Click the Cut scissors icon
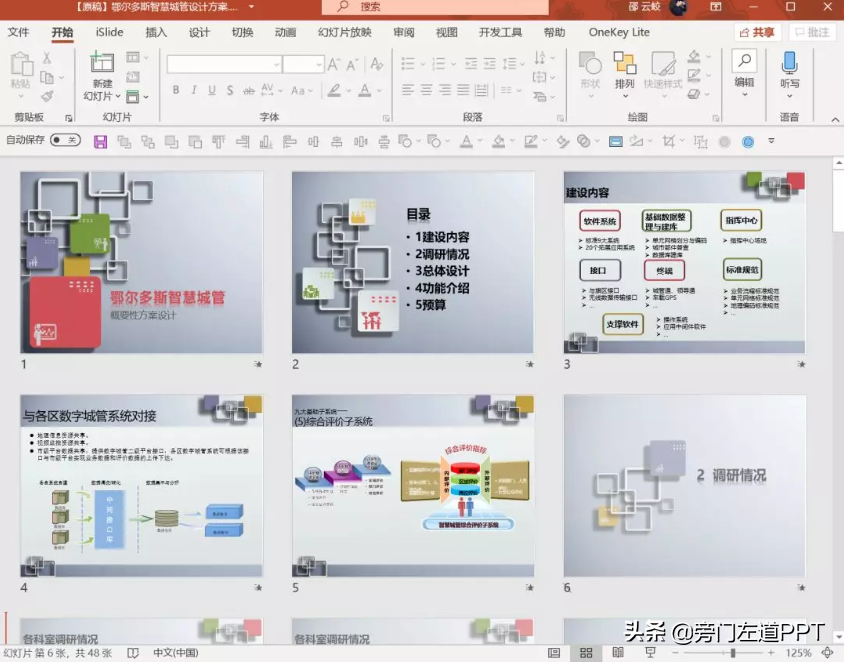Image resolution: width=844 pixels, height=662 pixels. (x=47, y=58)
